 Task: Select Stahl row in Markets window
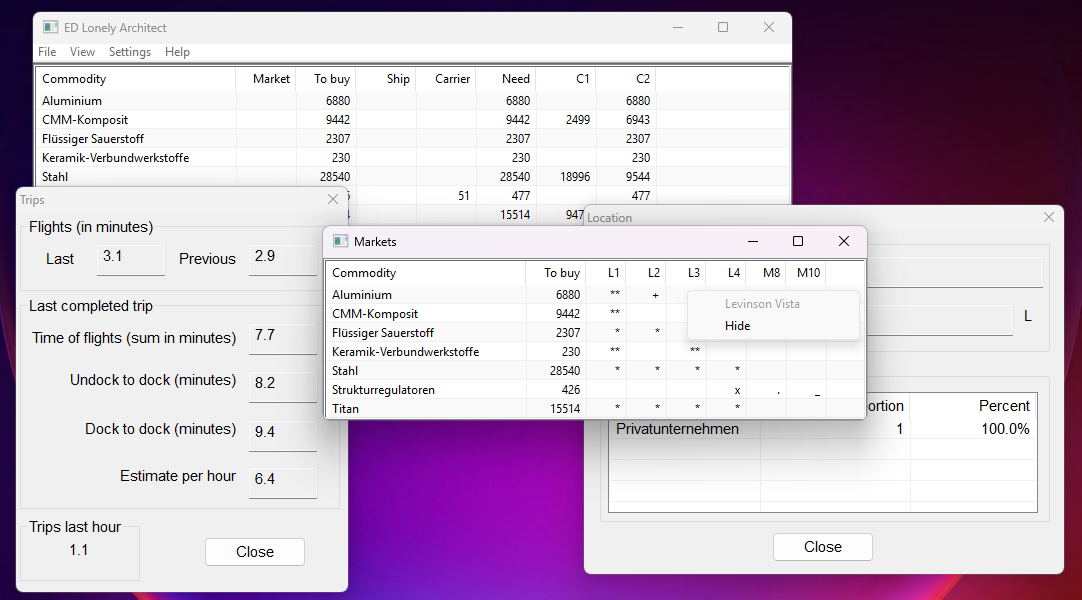click(595, 370)
